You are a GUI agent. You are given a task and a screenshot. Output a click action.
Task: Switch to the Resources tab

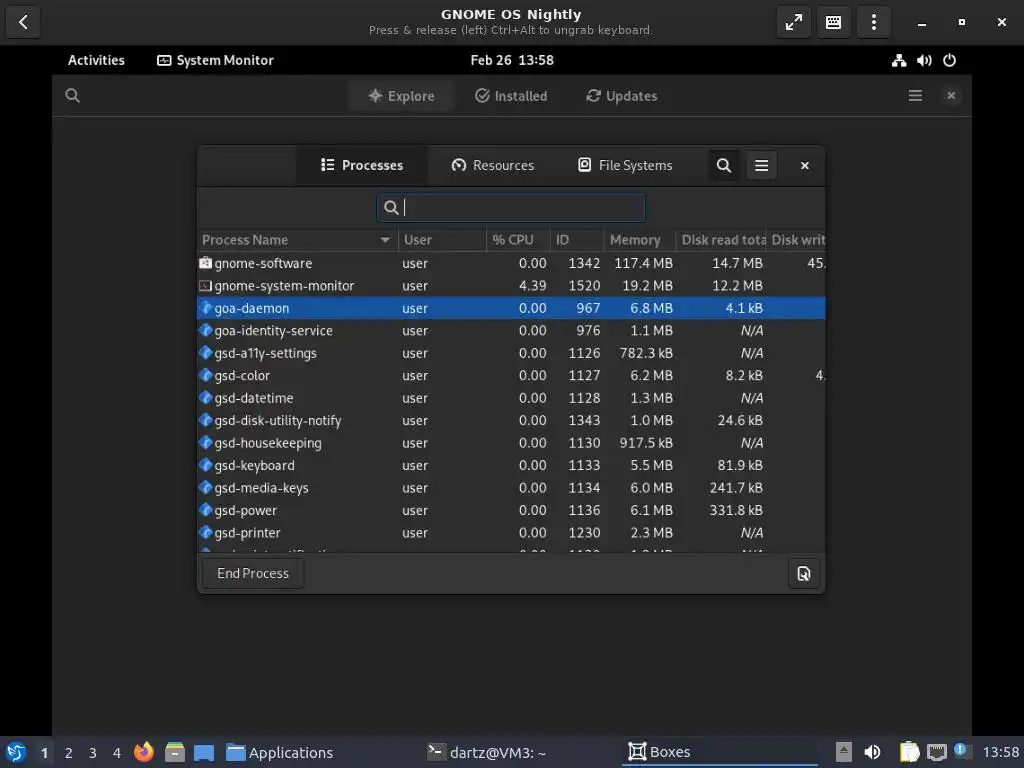(493, 166)
